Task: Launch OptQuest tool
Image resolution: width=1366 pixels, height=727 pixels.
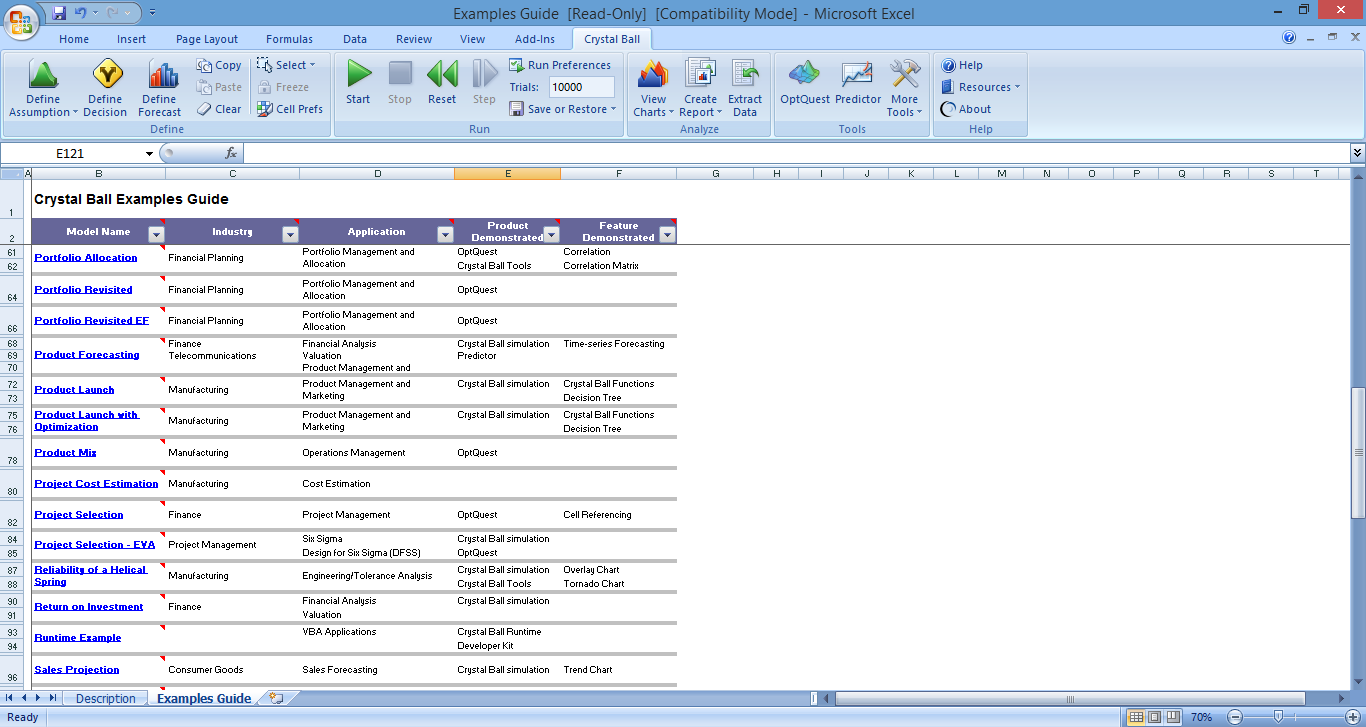Action: pyautogui.click(x=805, y=82)
